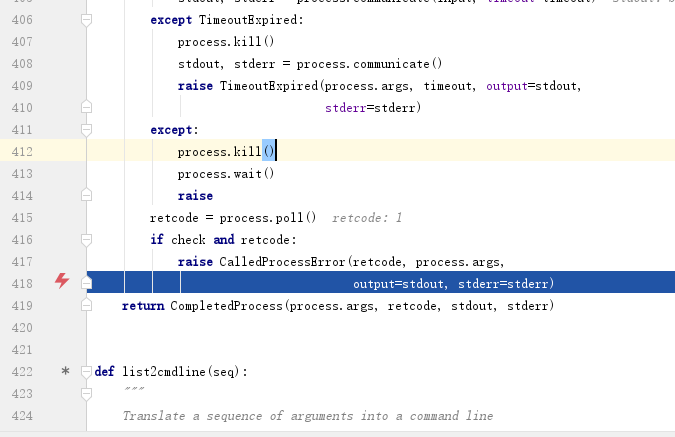This screenshot has width=675, height=437.
Task: Click 'if check and retcode:' condition
Action: tap(223, 239)
